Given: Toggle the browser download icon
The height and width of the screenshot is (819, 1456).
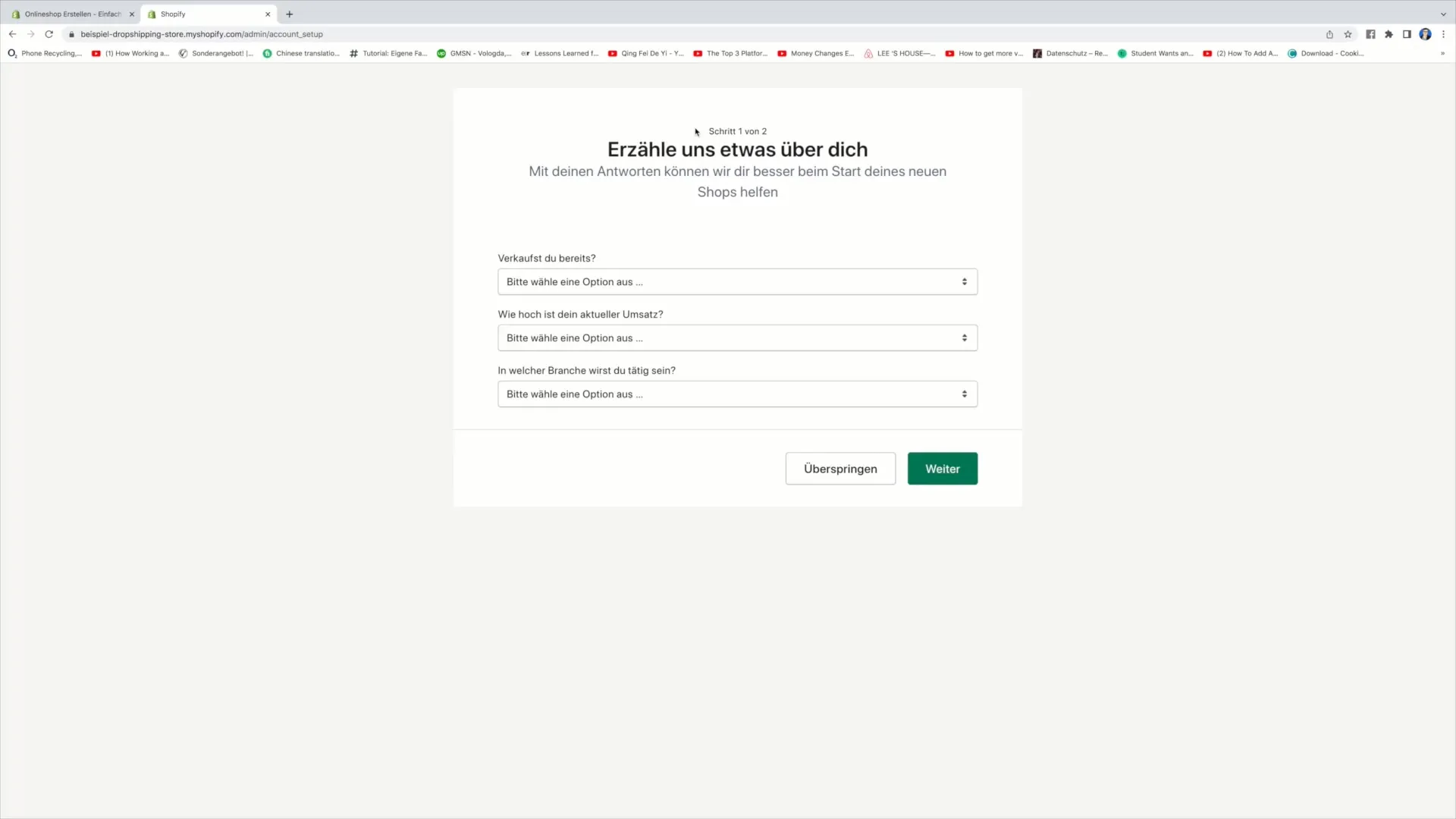Looking at the screenshot, I should [x=1329, y=34].
